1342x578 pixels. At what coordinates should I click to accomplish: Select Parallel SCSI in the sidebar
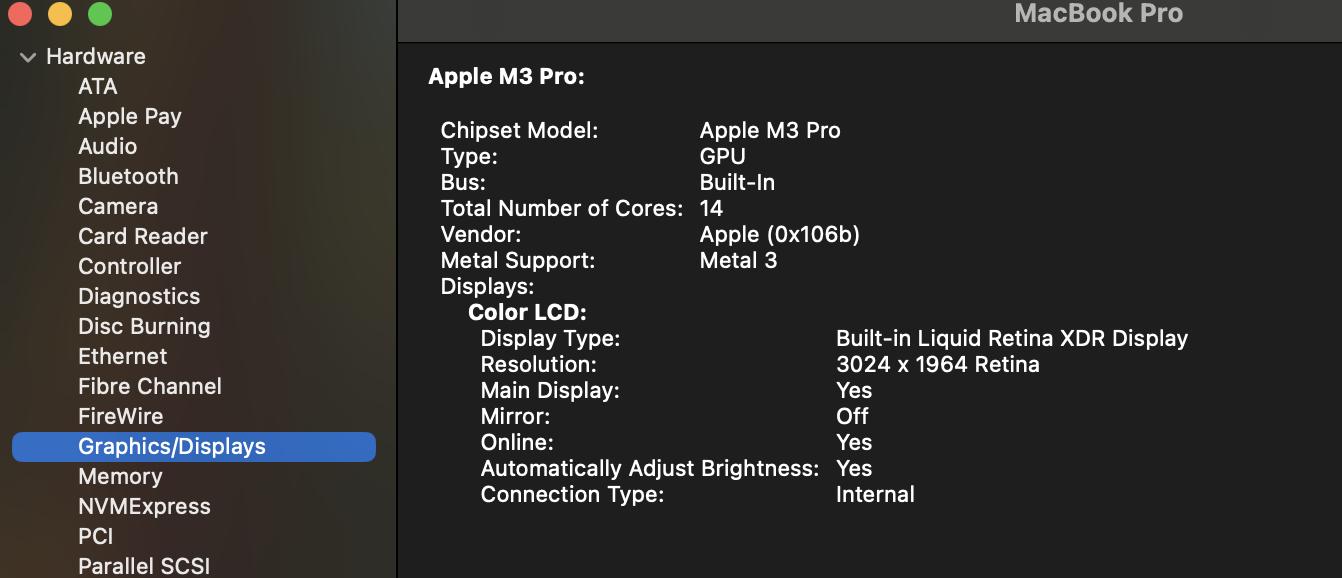pyautogui.click(x=144, y=565)
